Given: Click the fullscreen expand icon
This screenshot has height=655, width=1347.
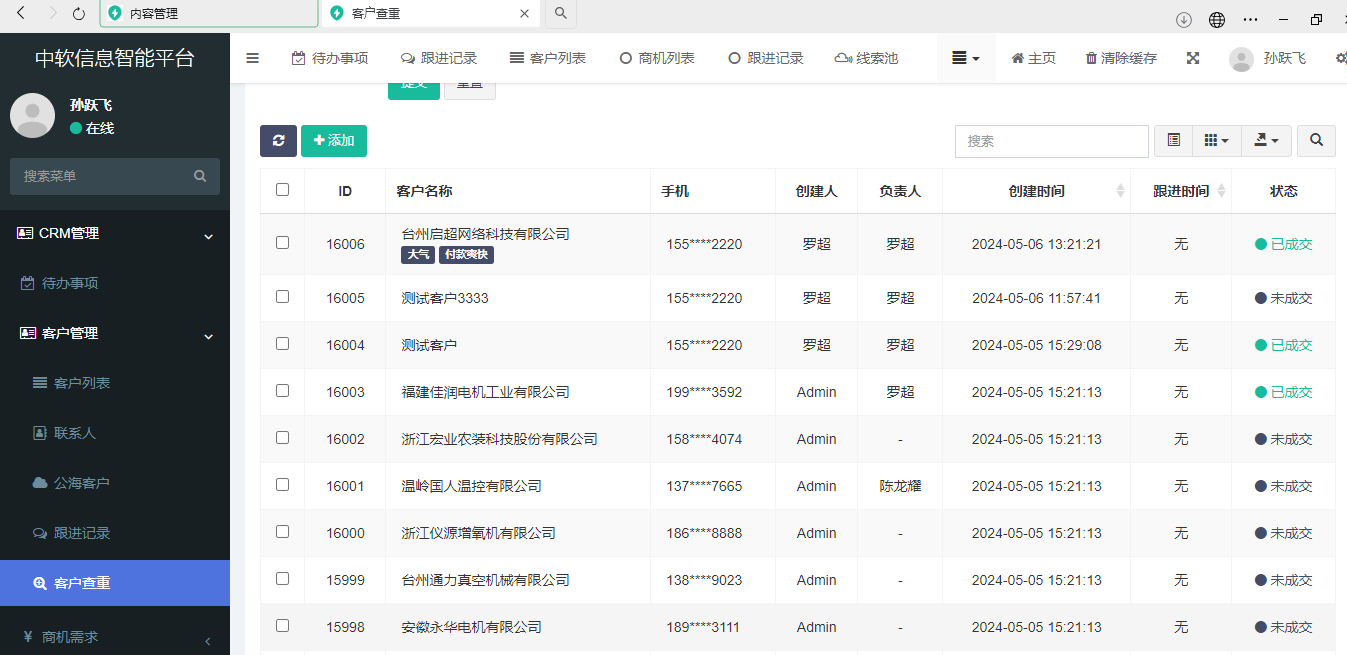Looking at the screenshot, I should tap(1192, 58).
